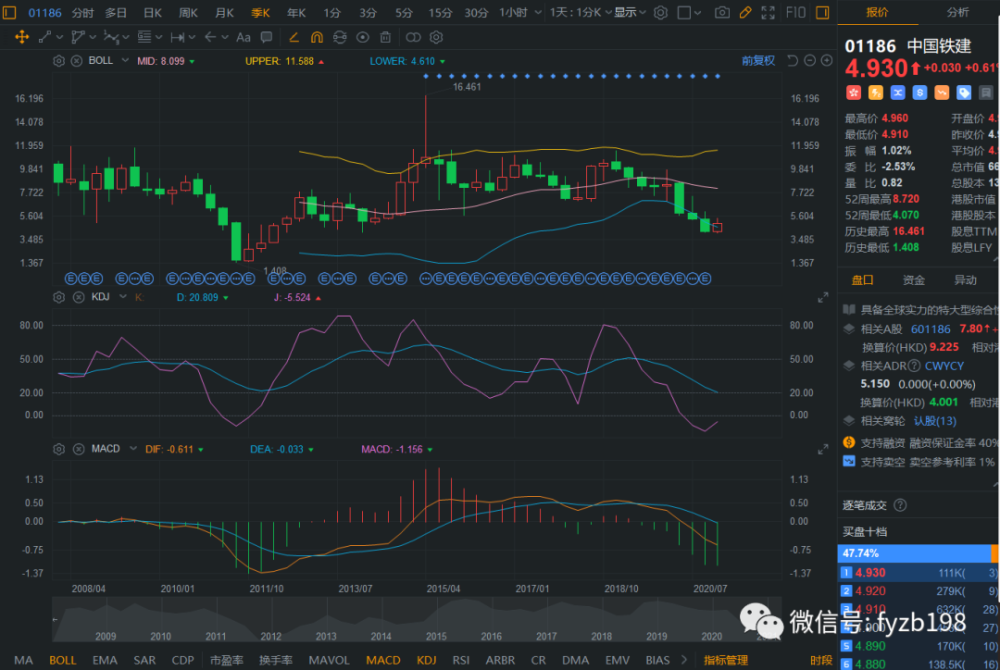
Task: Click the timeline navigator overview strip
Action: pyautogui.click(x=417, y=619)
